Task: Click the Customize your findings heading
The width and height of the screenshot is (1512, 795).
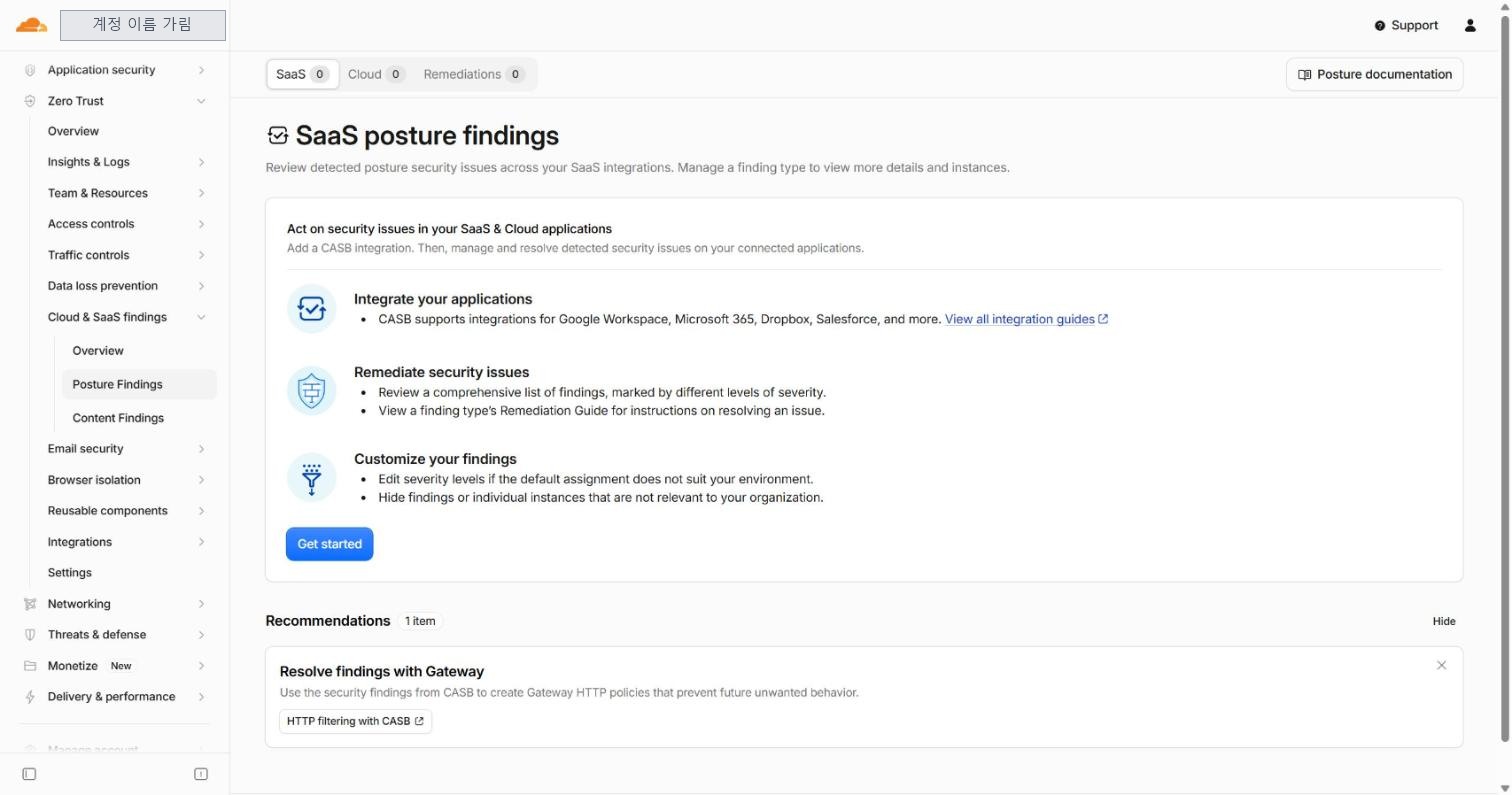Action: coord(435,459)
